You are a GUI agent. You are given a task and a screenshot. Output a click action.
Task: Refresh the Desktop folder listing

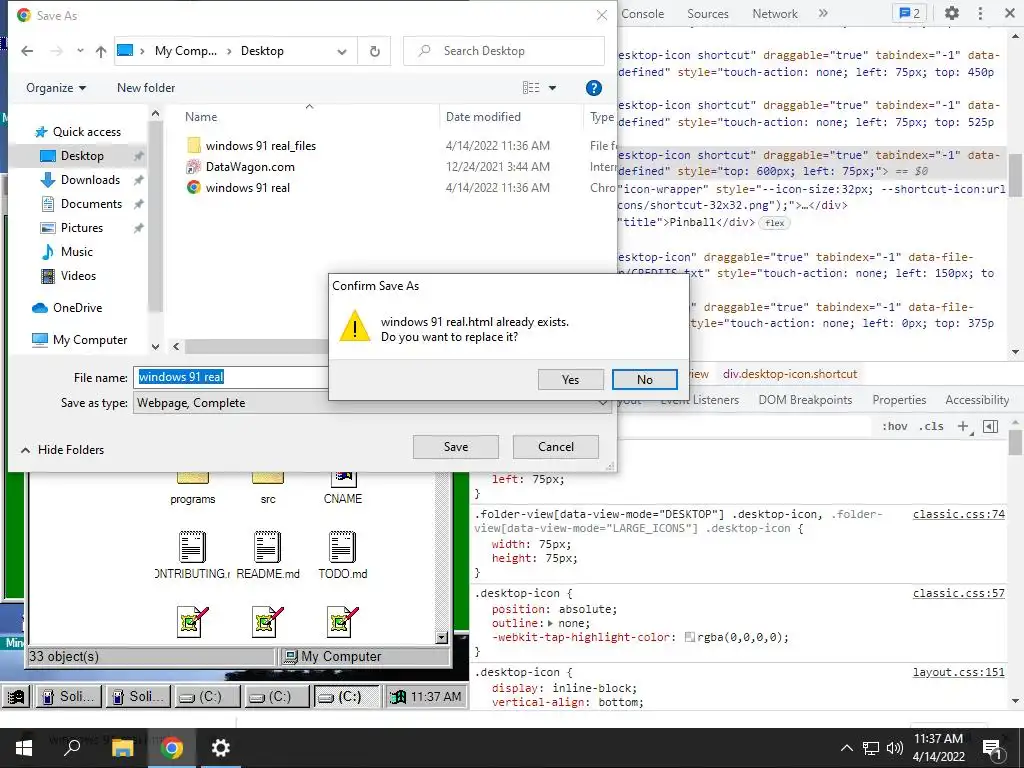click(375, 51)
